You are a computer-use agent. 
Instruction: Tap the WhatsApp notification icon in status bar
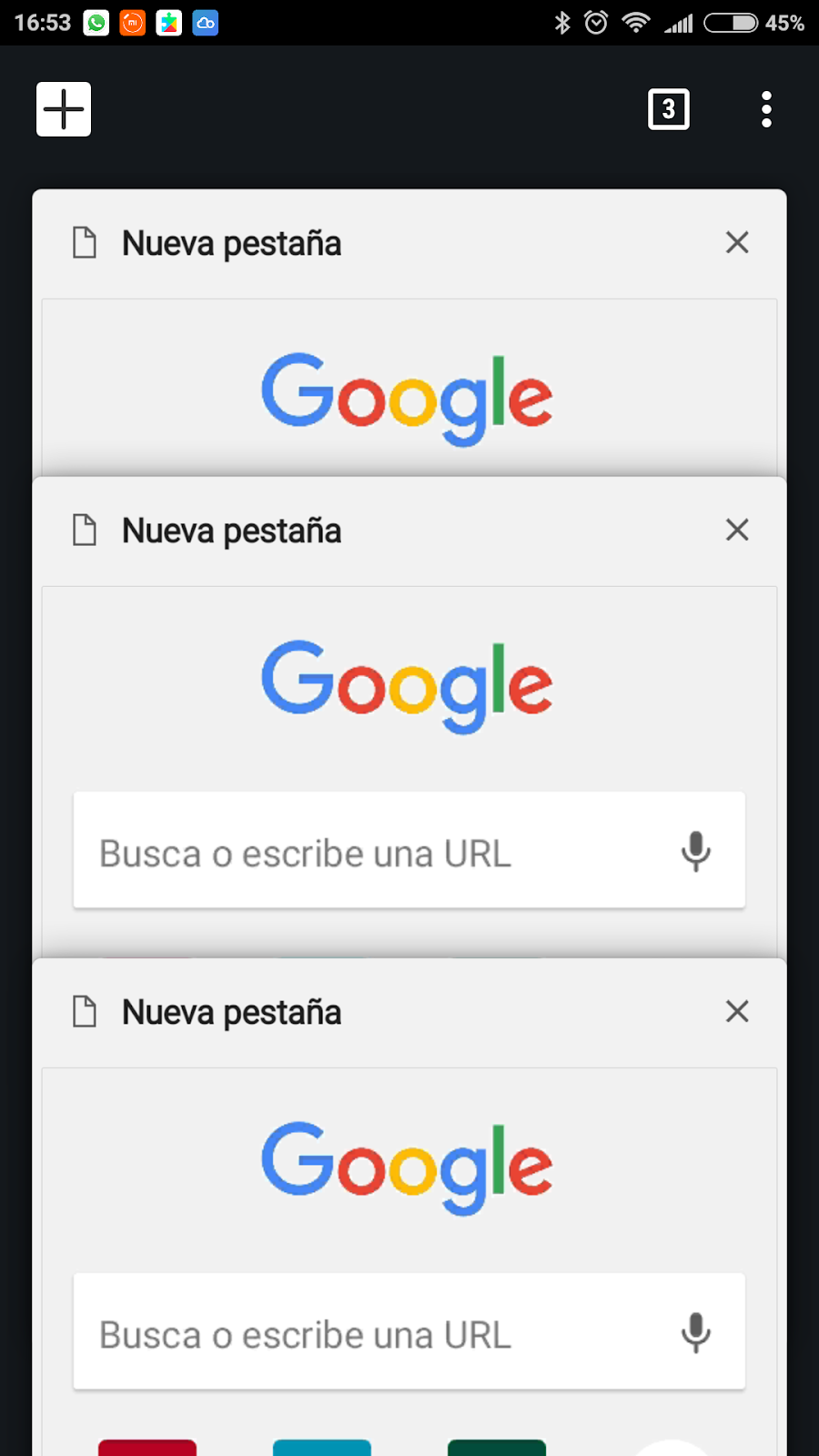tap(96, 23)
